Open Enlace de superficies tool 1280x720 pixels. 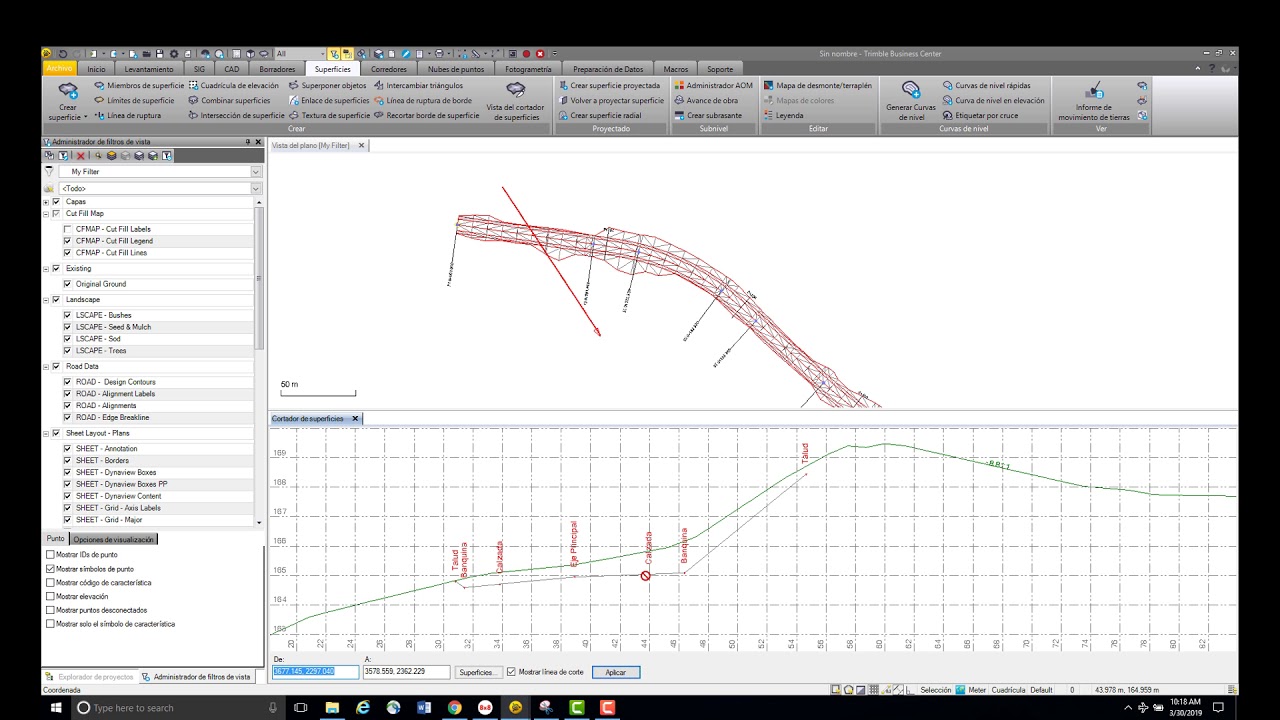(329, 101)
